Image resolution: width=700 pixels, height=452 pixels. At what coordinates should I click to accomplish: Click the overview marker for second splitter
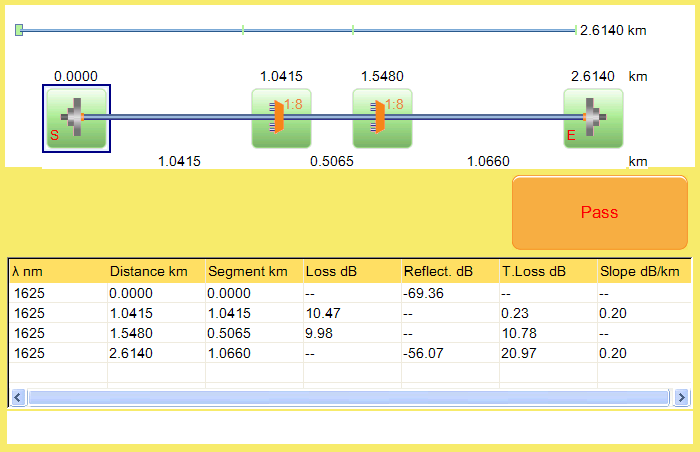click(353, 30)
